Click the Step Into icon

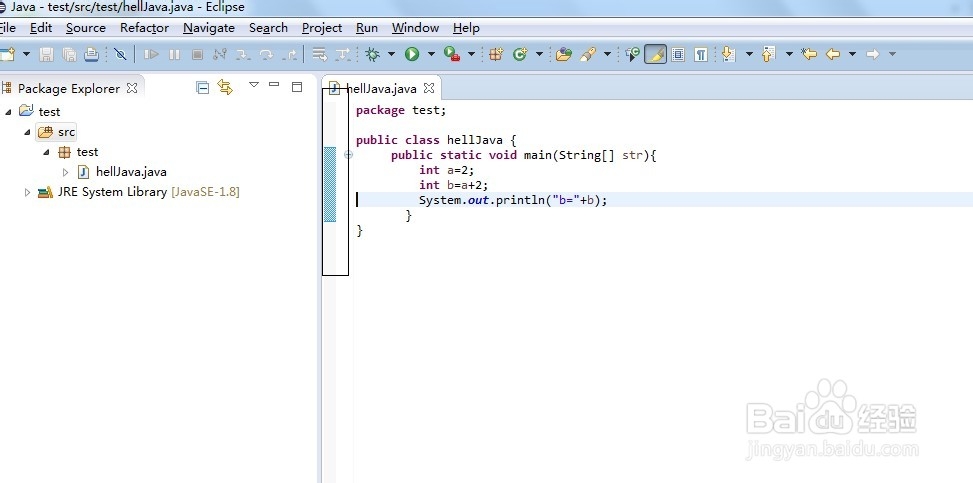(x=243, y=55)
